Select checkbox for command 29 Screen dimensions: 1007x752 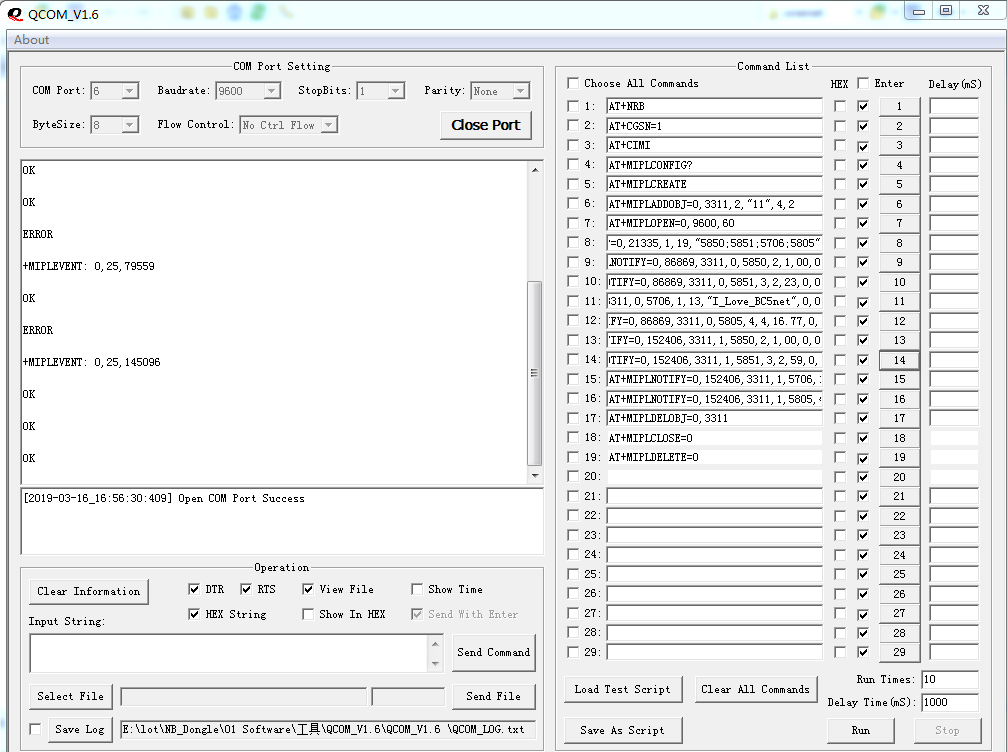[x=573, y=652]
